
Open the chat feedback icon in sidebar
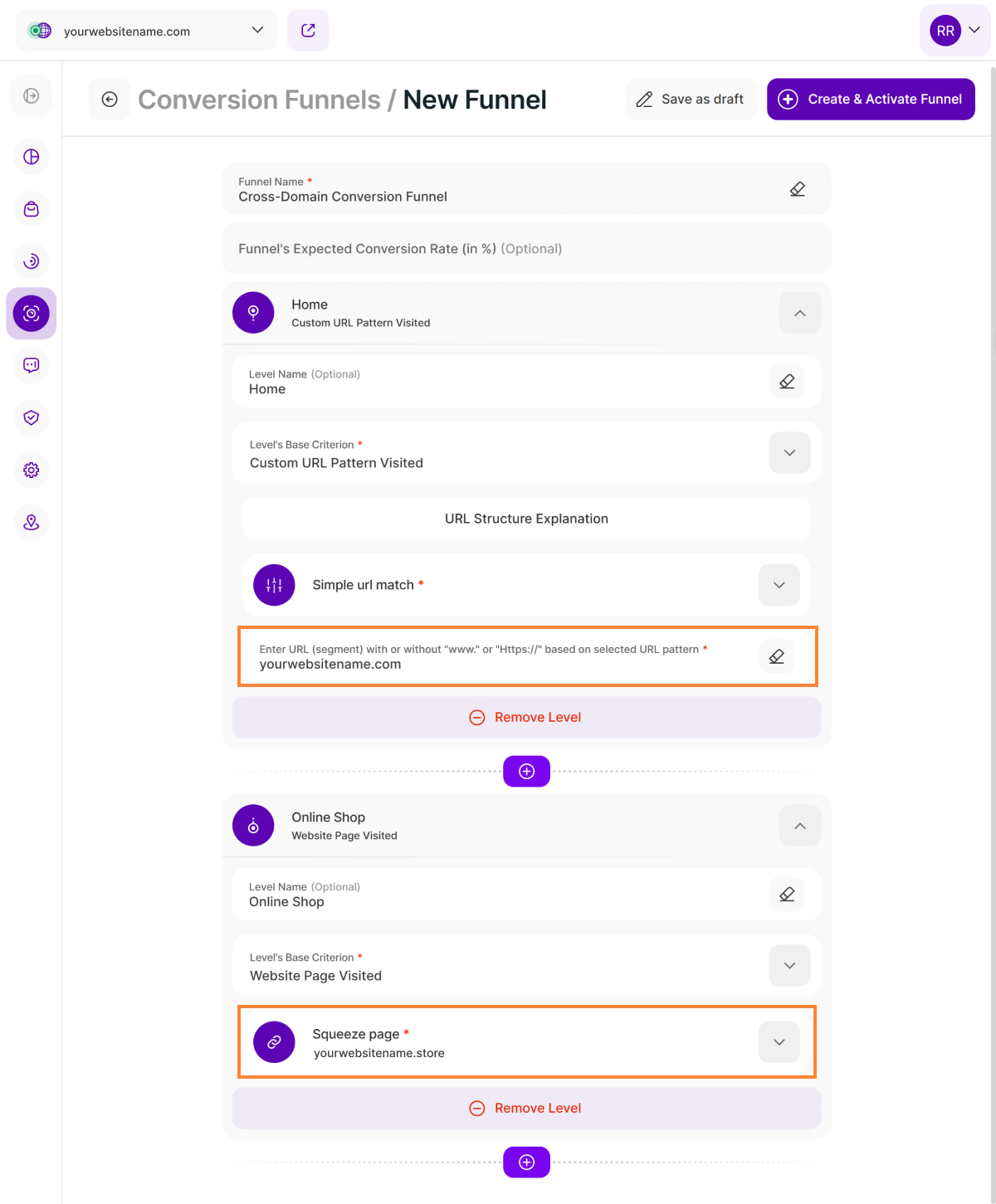coord(31,365)
